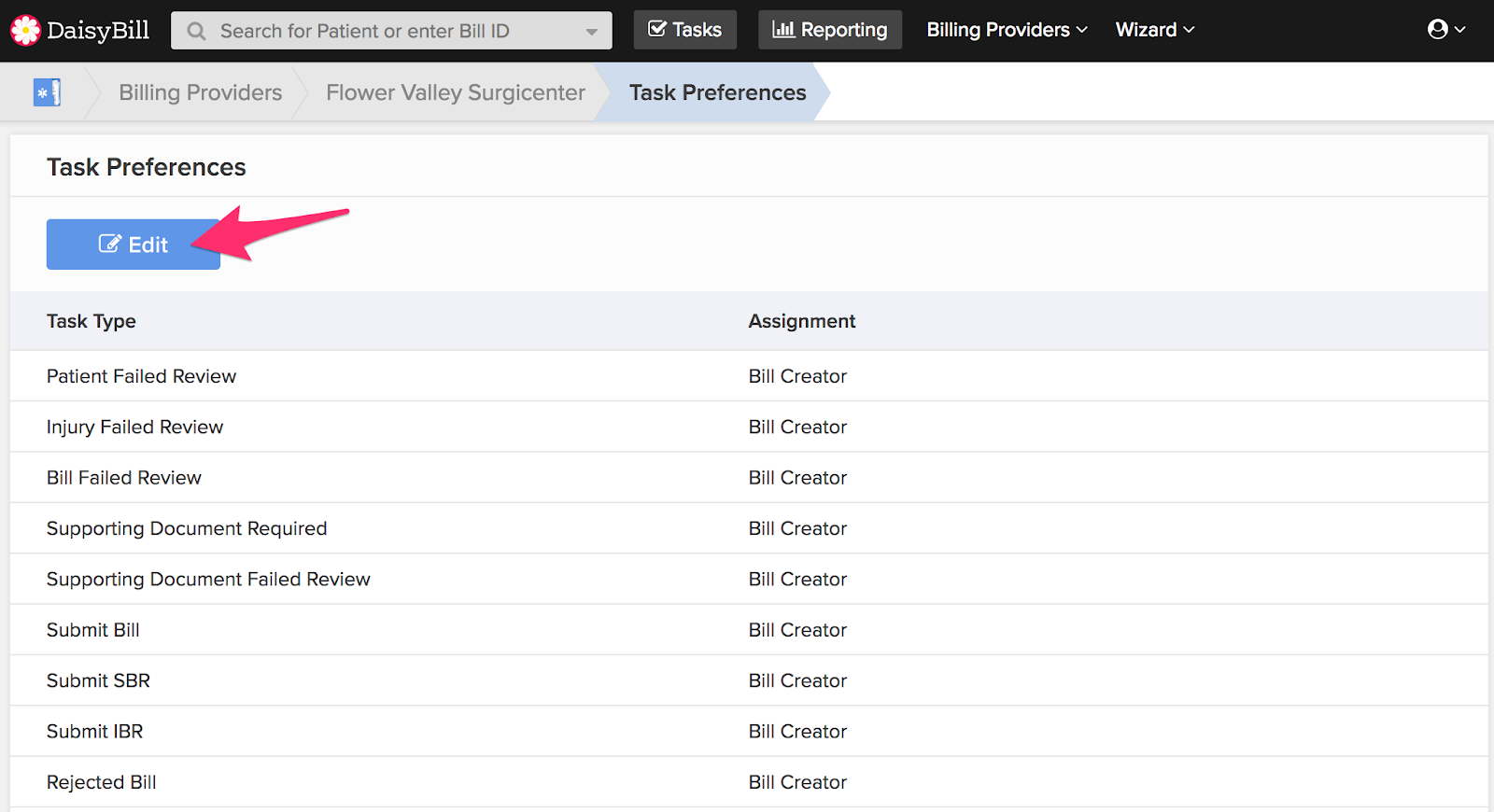Select the Task Preferences breadcrumb

tap(717, 92)
